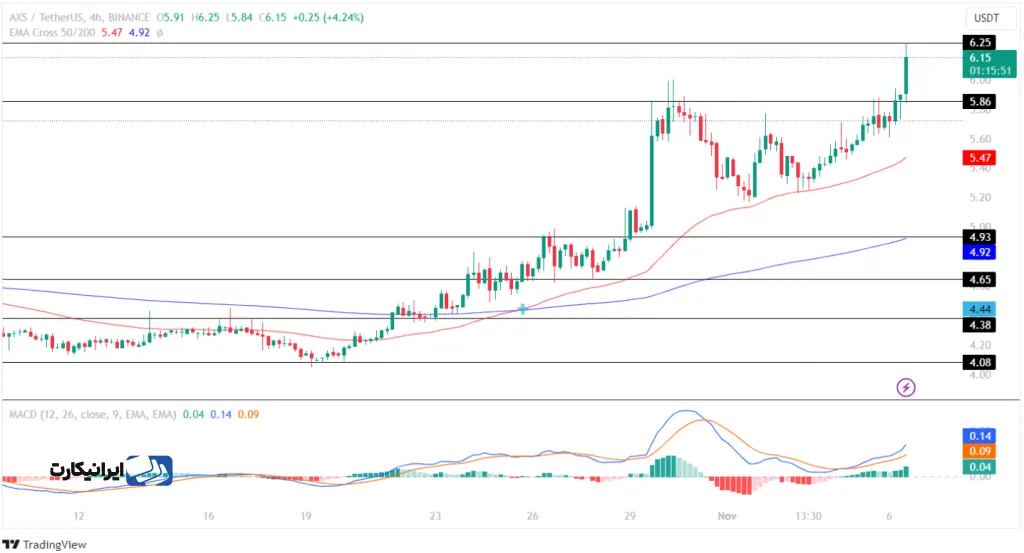Viewport: 1024px width, 553px height.
Task: Click the red 5.47 EMA price label
Action: [980, 157]
